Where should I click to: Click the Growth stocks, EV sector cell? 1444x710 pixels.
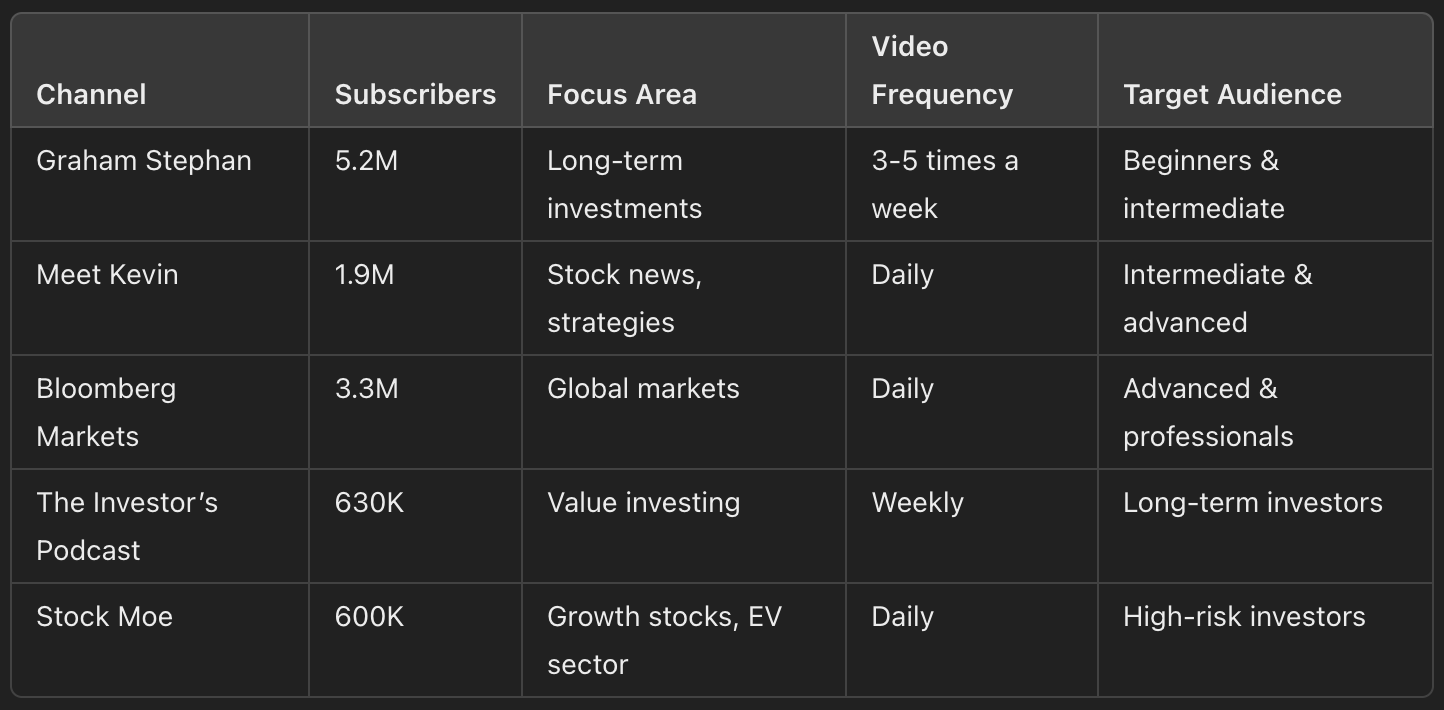pyautogui.click(x=664, y=640)
